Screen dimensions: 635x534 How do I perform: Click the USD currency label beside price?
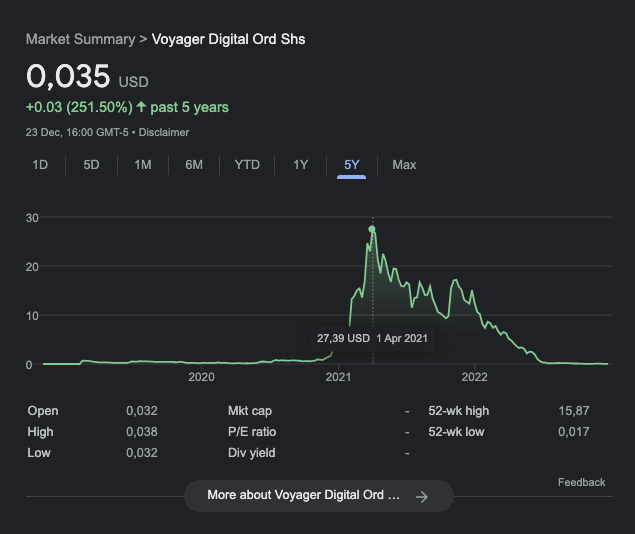click(x=134, y=82)
